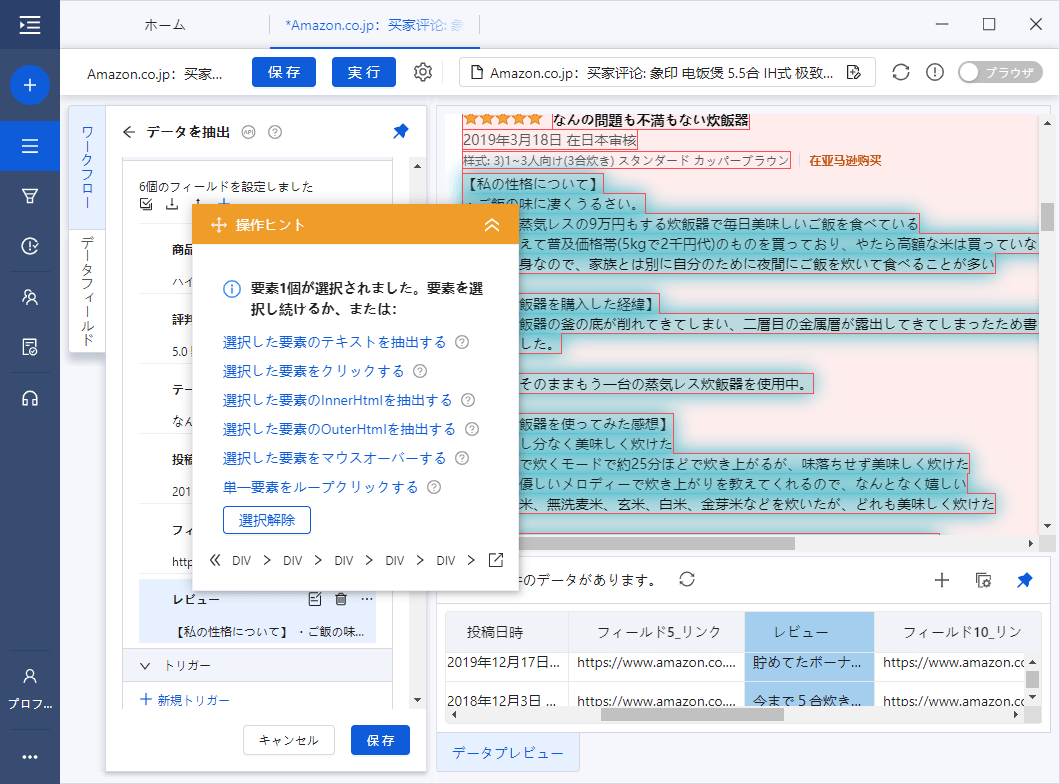Viewport: 1060px width, 784px height.
Task: Switch to データフィールド vertical tab
Action: [87, 291]
